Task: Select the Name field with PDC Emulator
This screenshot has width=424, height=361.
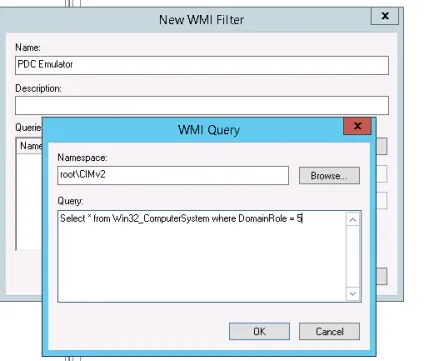Action: click(x=202, y=65)
